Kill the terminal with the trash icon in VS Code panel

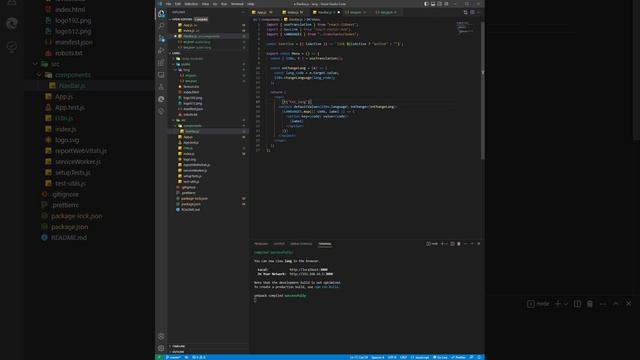pyautogui.click(x=459, y=244)
